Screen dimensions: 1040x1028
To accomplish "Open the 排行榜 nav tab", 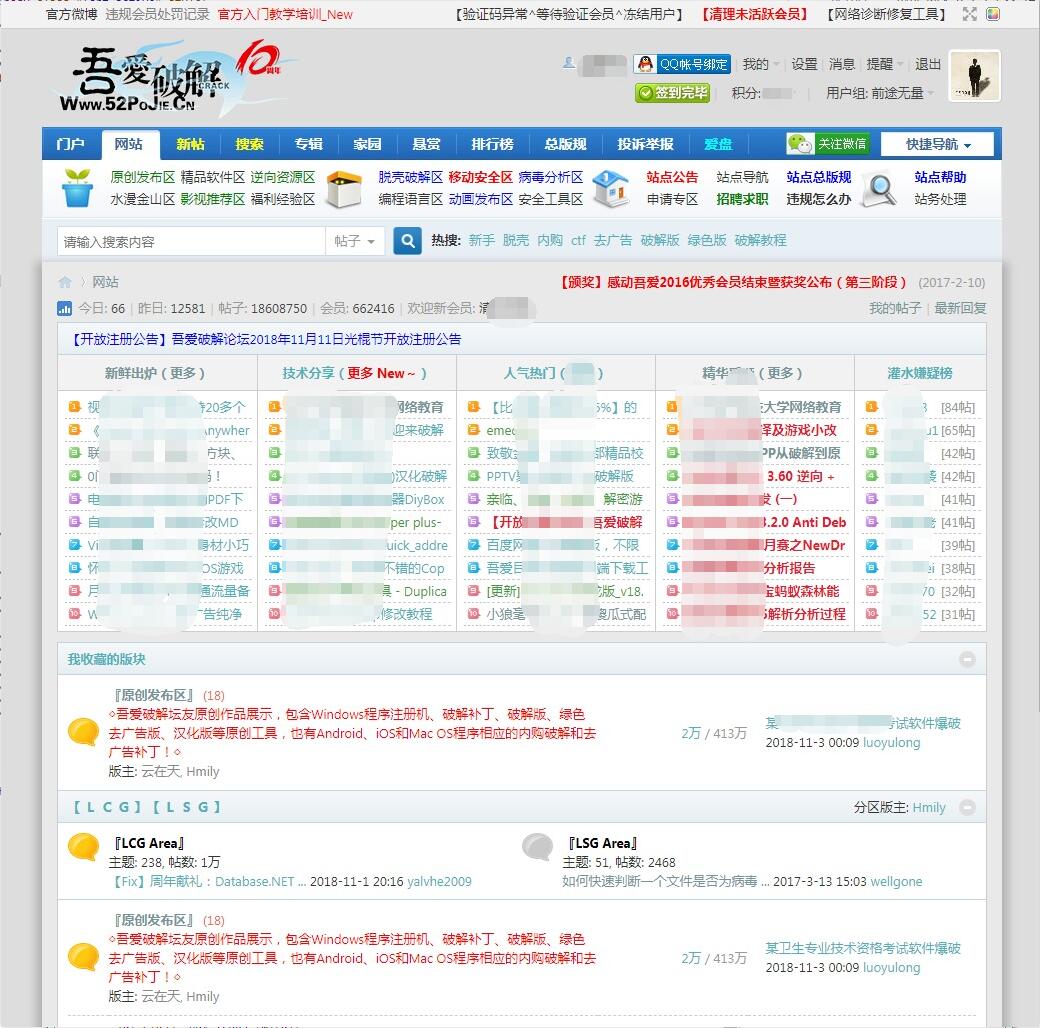I will [x=492, y=144].
